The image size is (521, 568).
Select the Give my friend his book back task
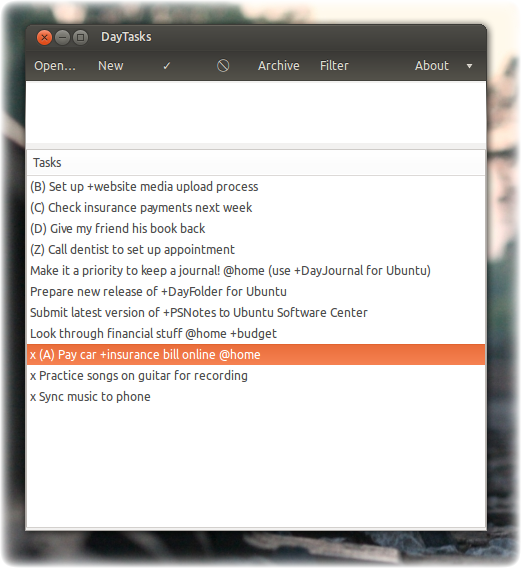tap(256, 229)
